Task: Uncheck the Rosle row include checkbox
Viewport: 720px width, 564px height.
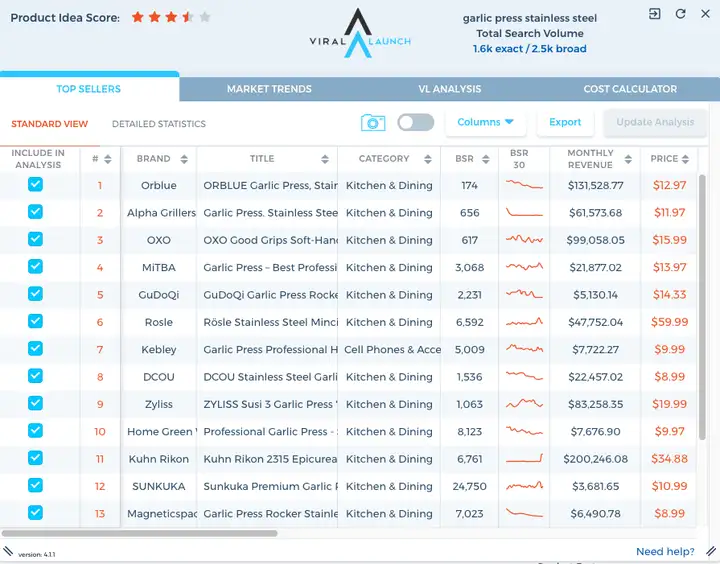Action: pos(35,321)
